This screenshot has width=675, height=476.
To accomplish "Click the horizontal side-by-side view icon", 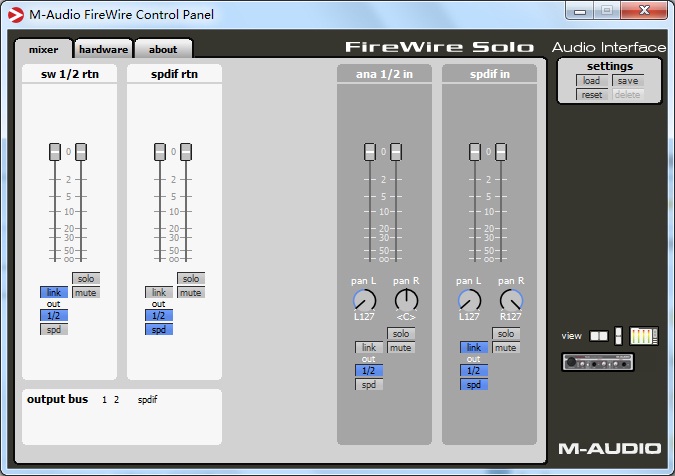I will [599, 336].
